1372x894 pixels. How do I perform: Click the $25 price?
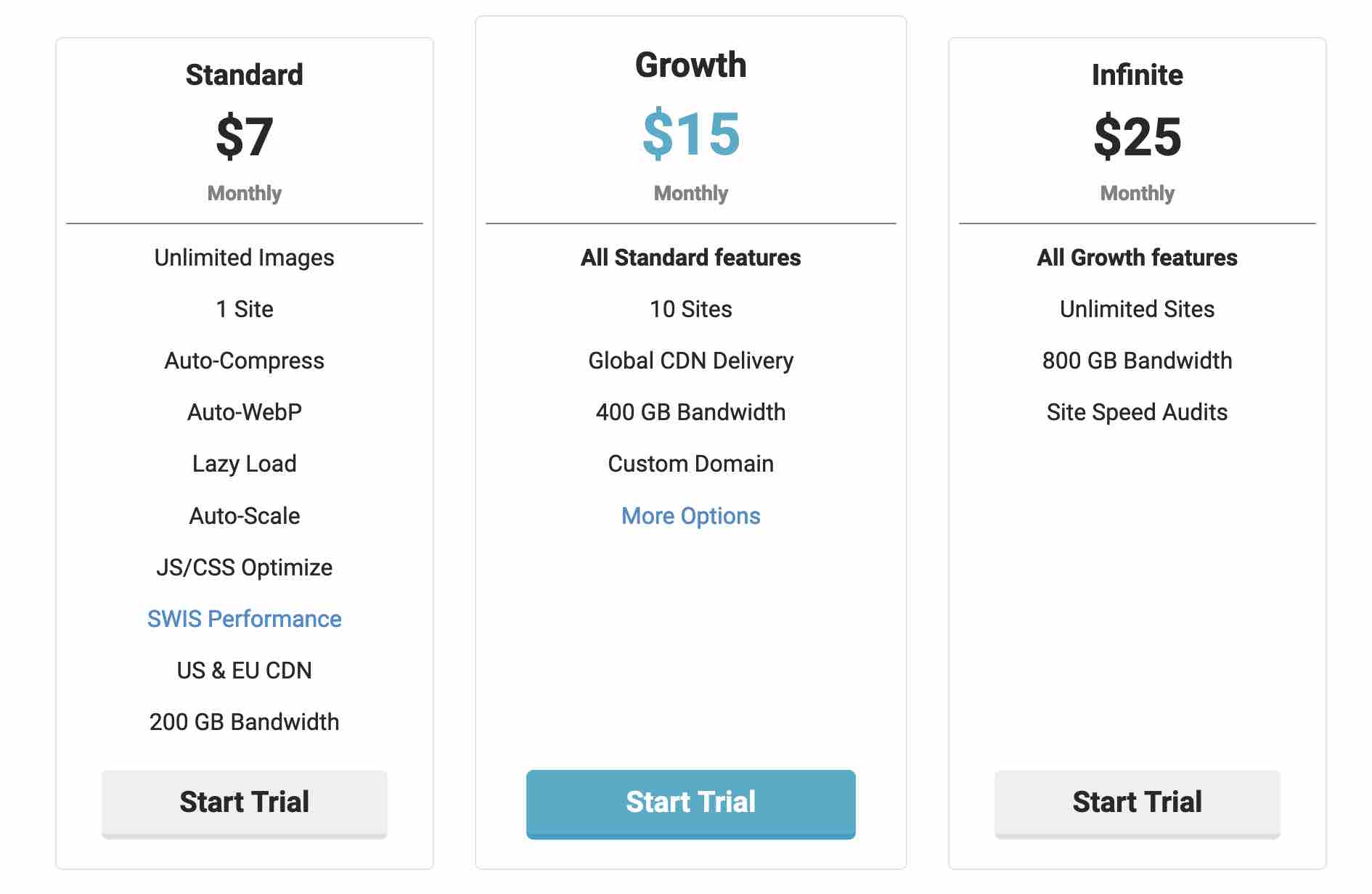(1137, 136)
